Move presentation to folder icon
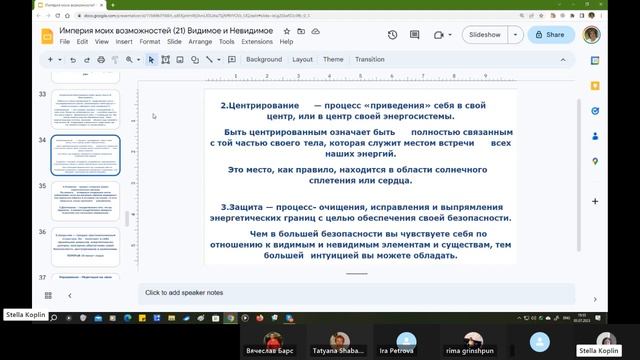 coord(301,31)
